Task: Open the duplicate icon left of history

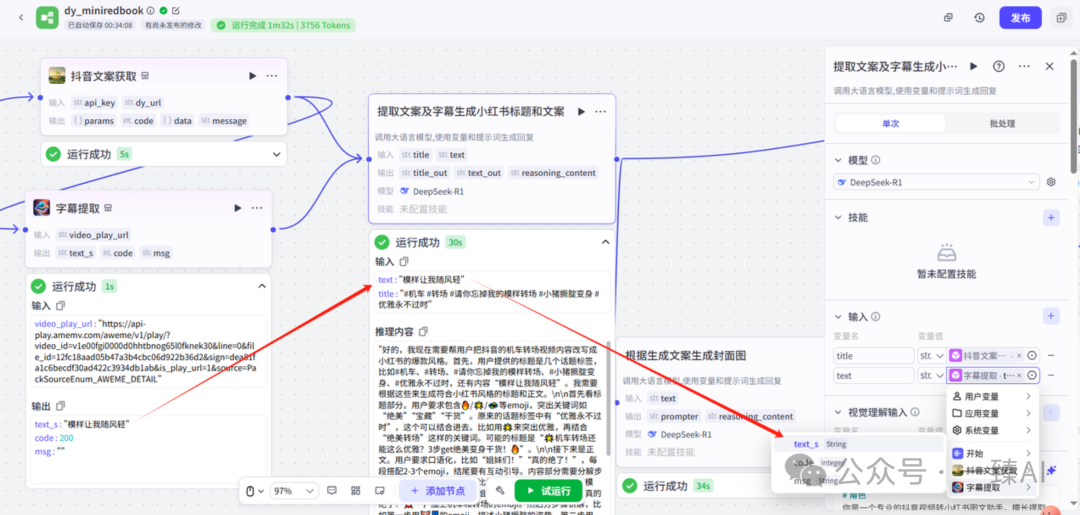Action: [948, 18]
